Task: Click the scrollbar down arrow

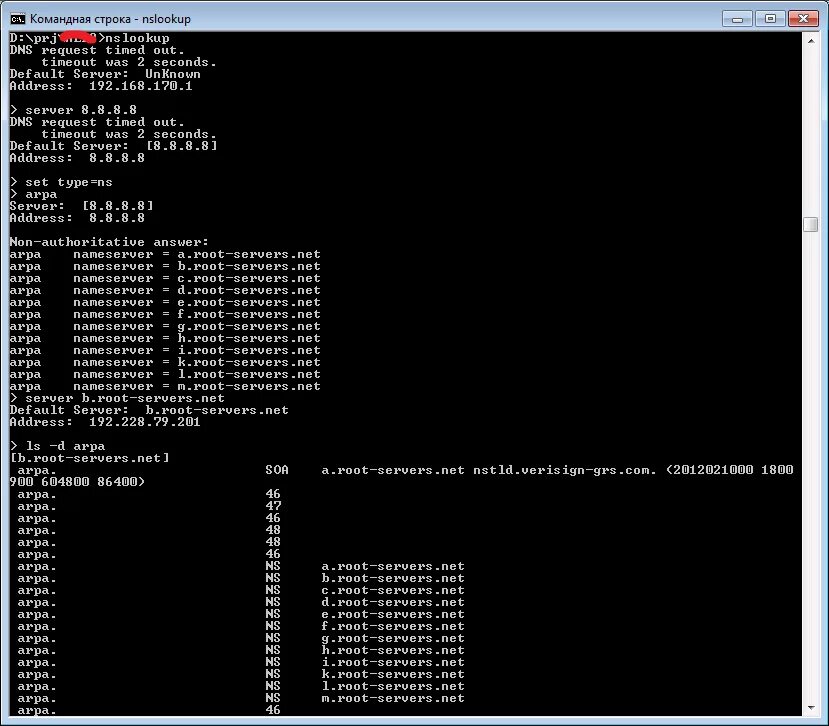Action: pos(810,708)
